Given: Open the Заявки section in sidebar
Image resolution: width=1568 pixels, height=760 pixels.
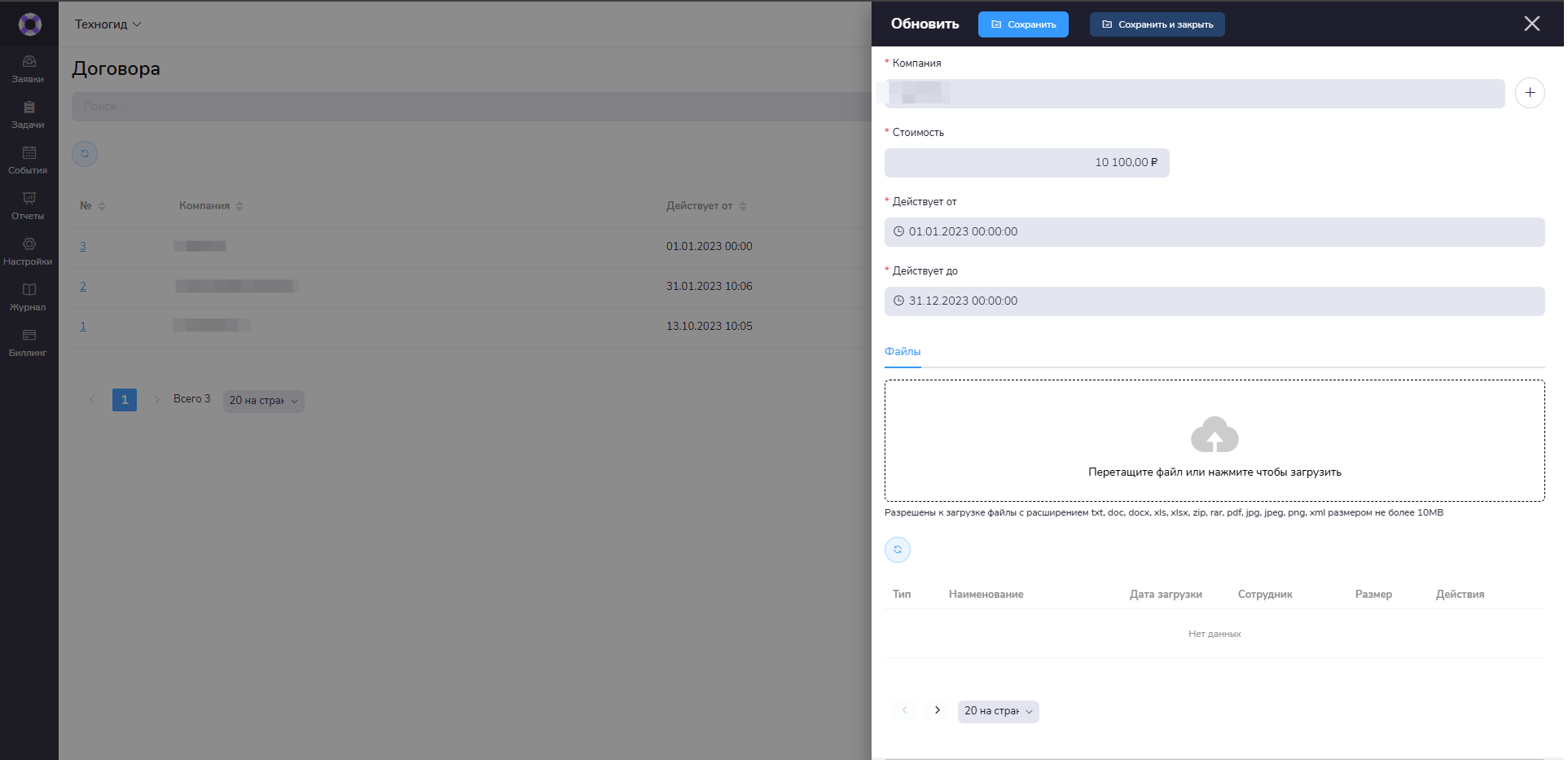Looking at the screenshot, I should 29,69.
